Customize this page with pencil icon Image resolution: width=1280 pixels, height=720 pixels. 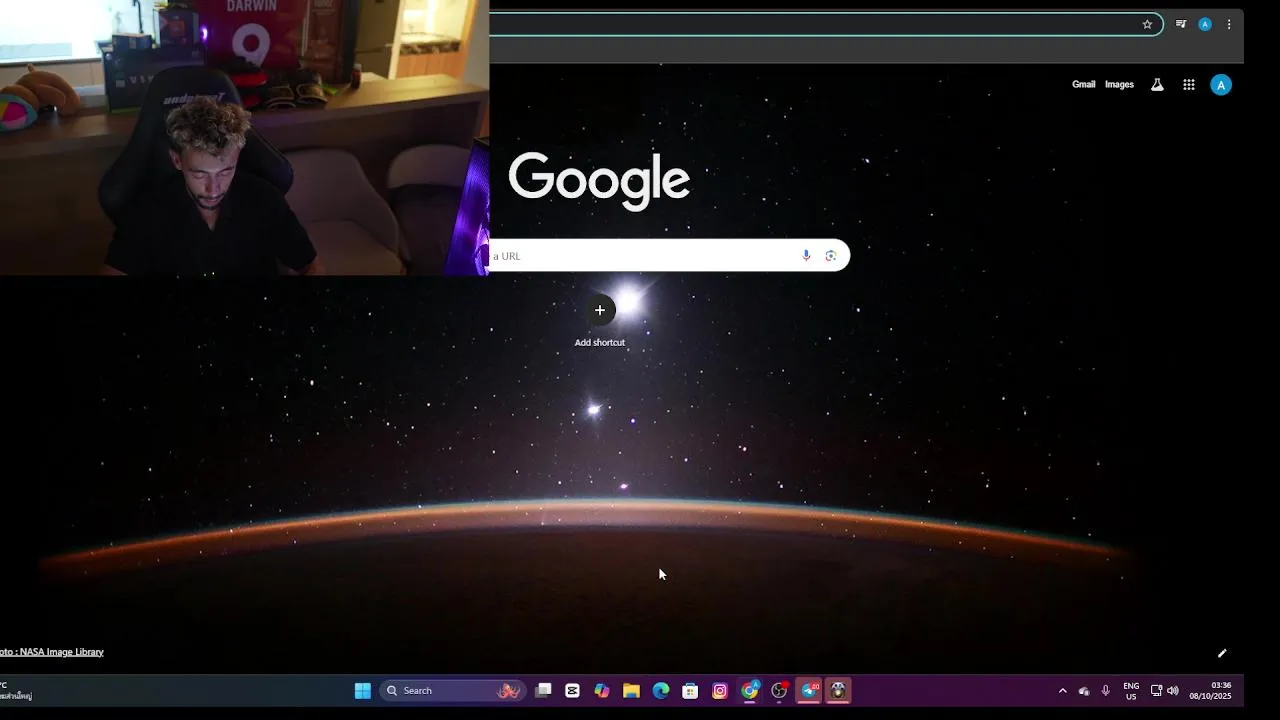click(x=1222, y=653)
